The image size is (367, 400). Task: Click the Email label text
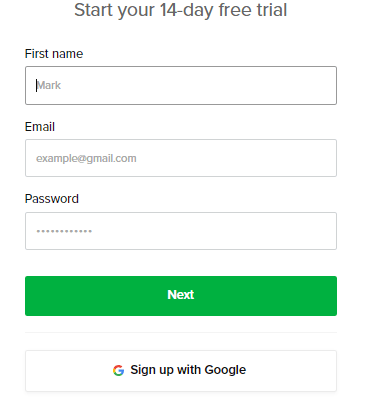point(40,127)
